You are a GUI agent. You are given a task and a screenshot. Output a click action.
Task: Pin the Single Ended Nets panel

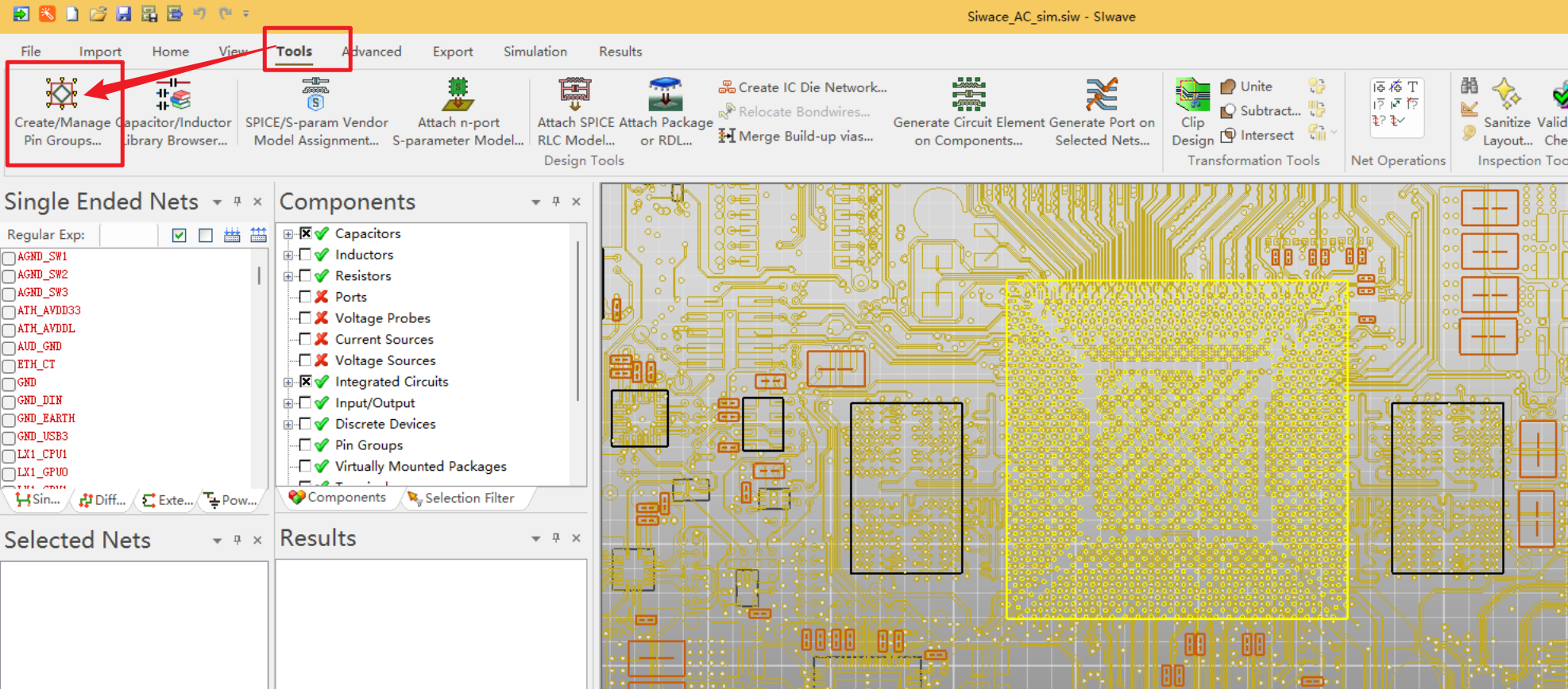(237, 202)
